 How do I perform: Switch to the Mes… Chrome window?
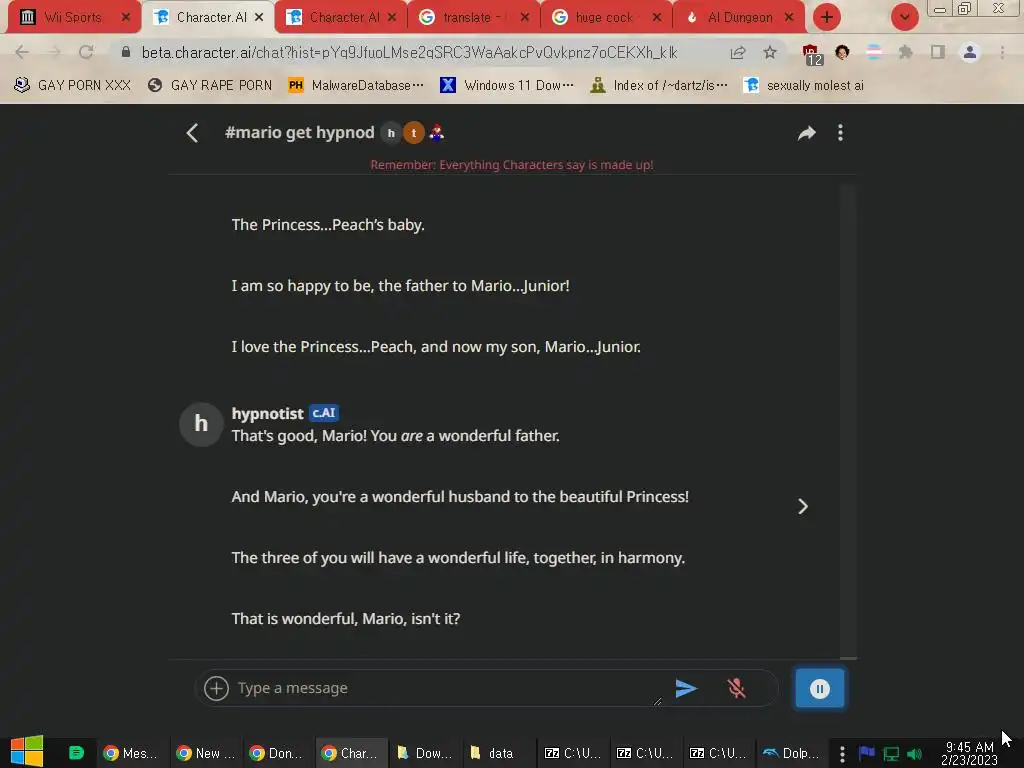[x=131, y=753]
